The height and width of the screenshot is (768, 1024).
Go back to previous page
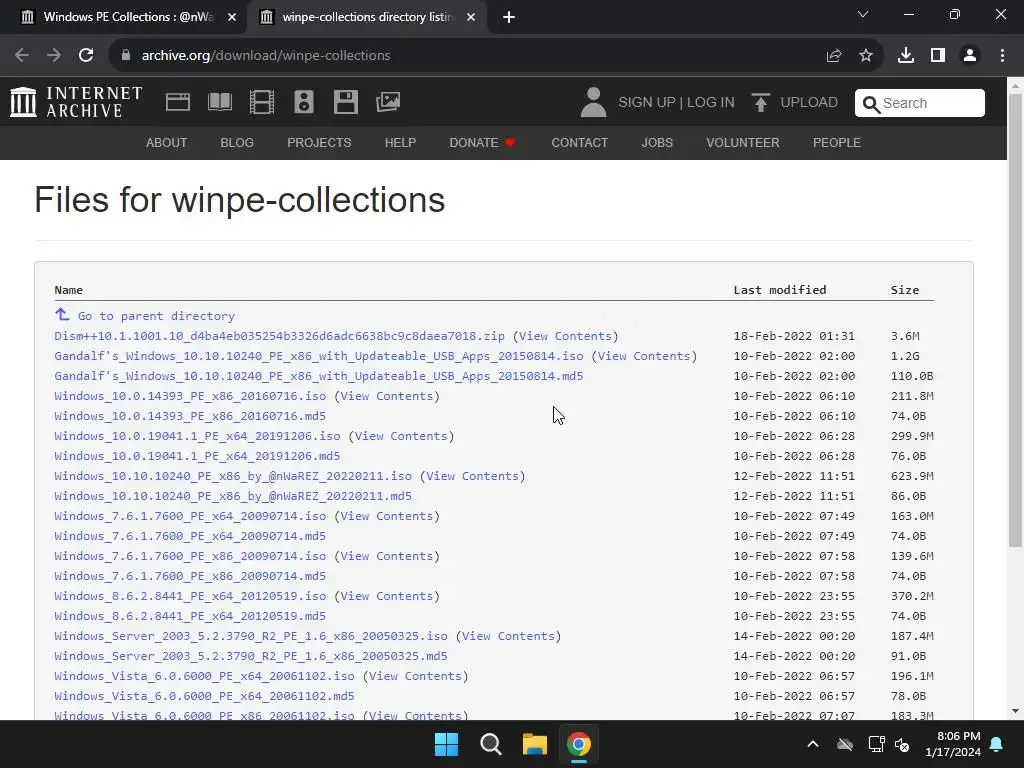[x=22, y=55]
